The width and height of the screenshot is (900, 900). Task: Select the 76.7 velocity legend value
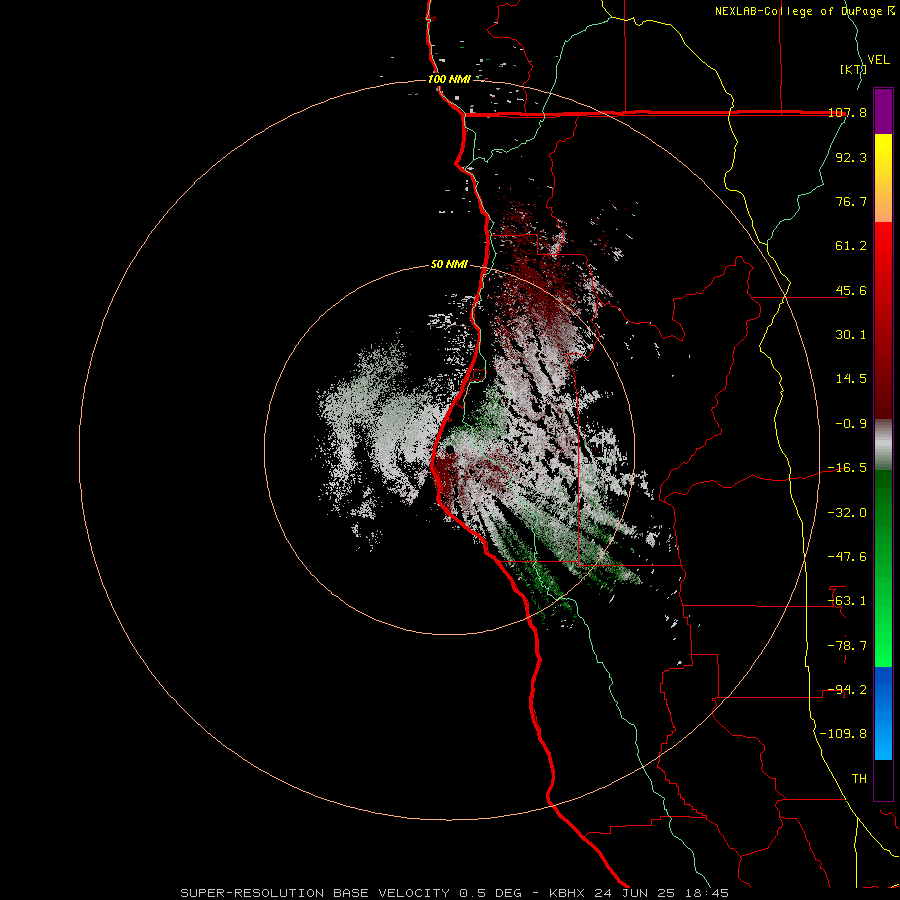coord(851,201)
